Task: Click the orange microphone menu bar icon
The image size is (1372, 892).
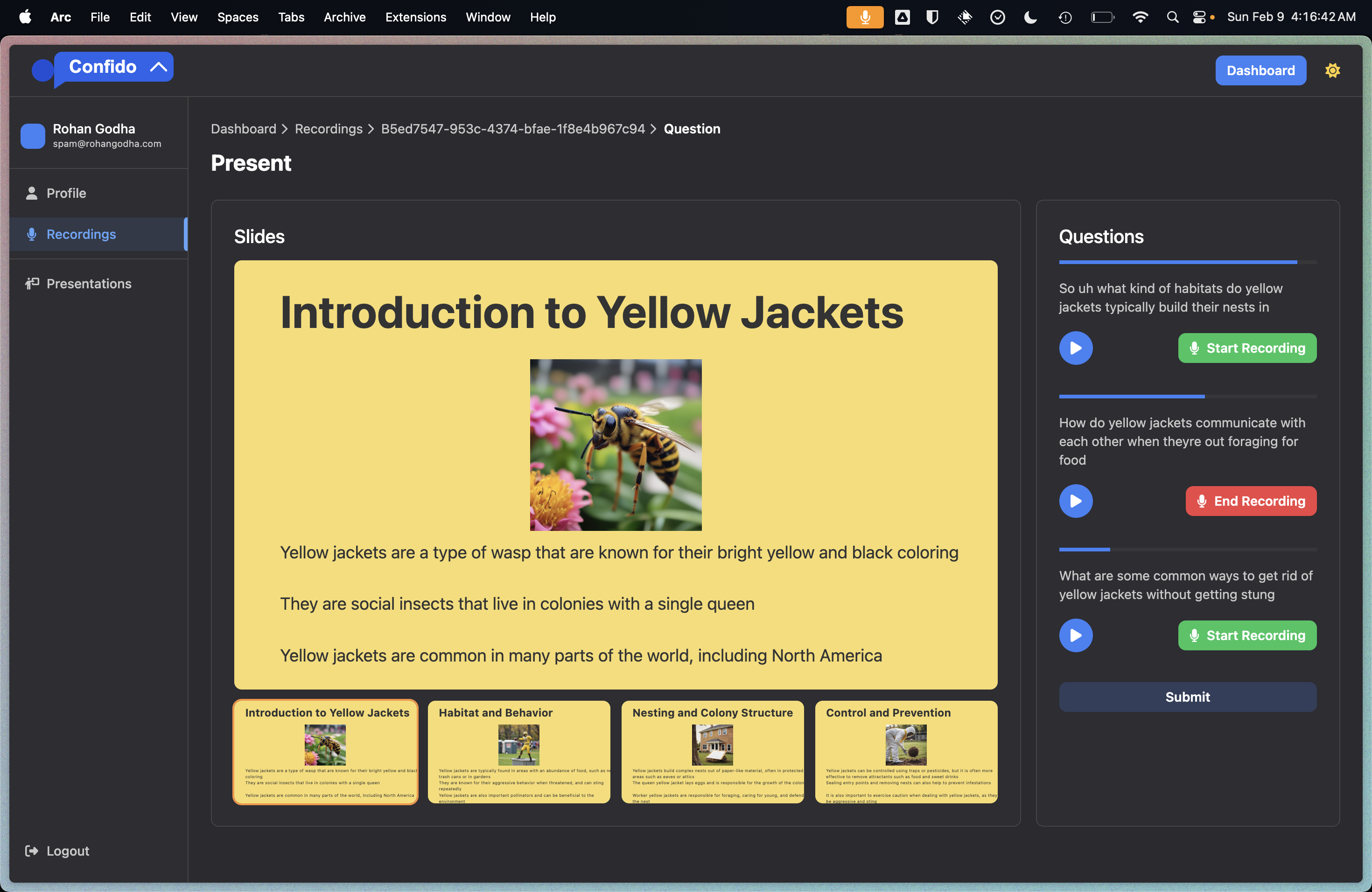Action: click(x=864, y=17)
